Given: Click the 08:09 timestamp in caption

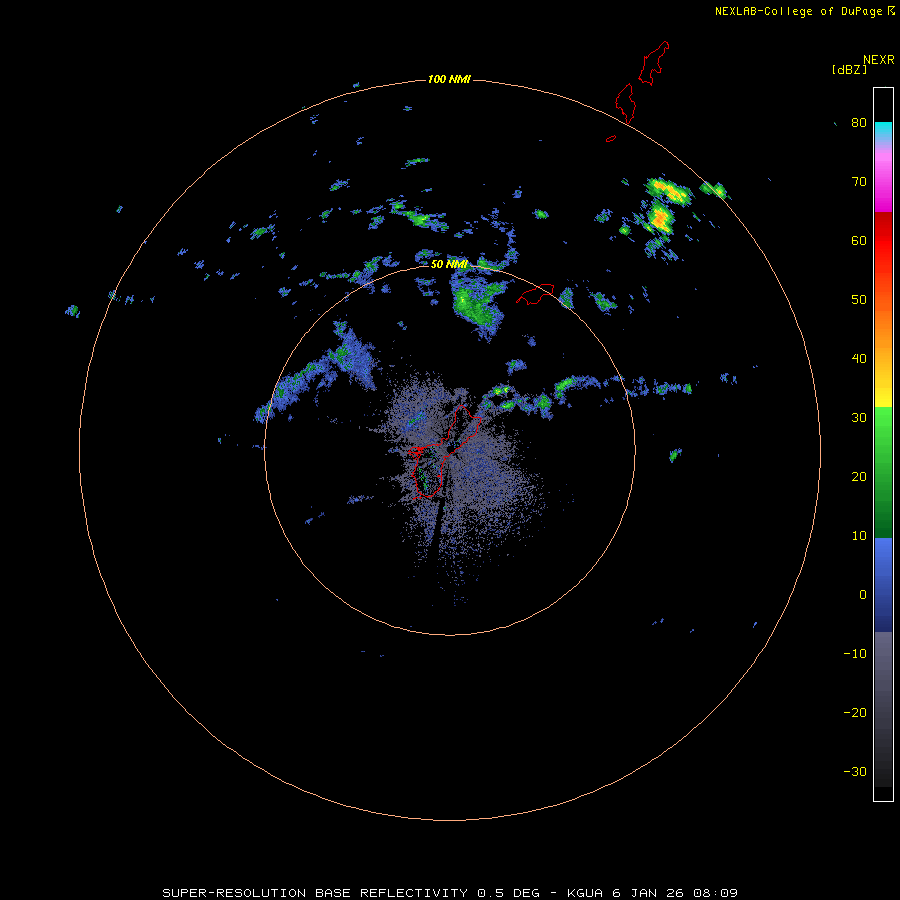Looking at the screenshot, I should click(x=715, y=893).
